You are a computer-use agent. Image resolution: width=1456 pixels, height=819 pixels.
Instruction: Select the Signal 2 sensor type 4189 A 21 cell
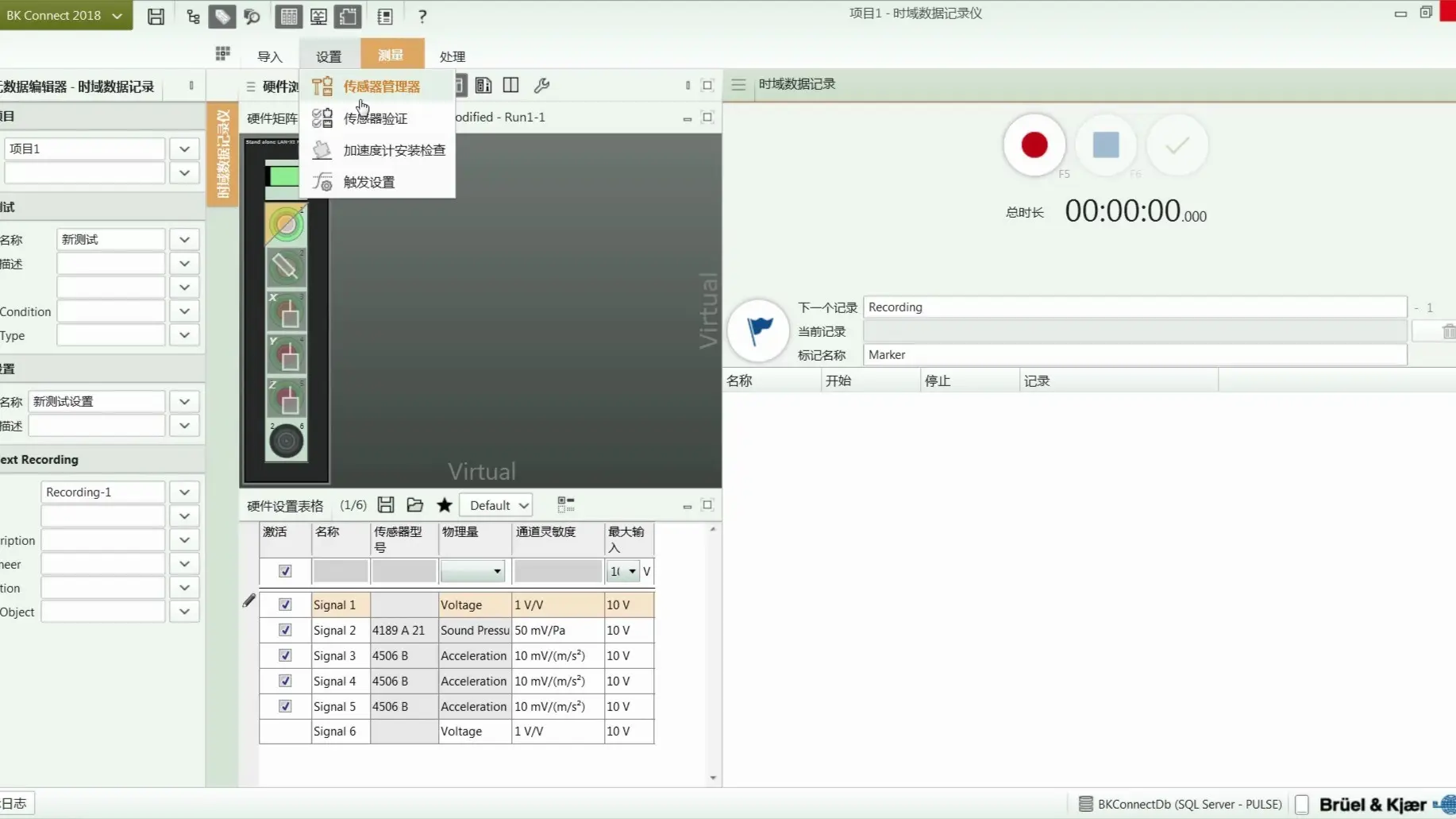pyautogui.click(x=404, y=630)
